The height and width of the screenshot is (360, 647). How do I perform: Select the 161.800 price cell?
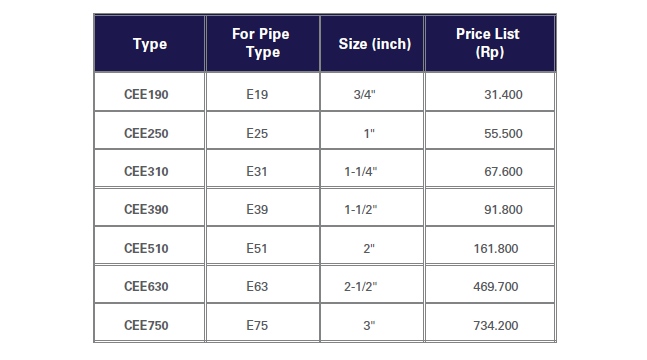[x=490, y=245]
